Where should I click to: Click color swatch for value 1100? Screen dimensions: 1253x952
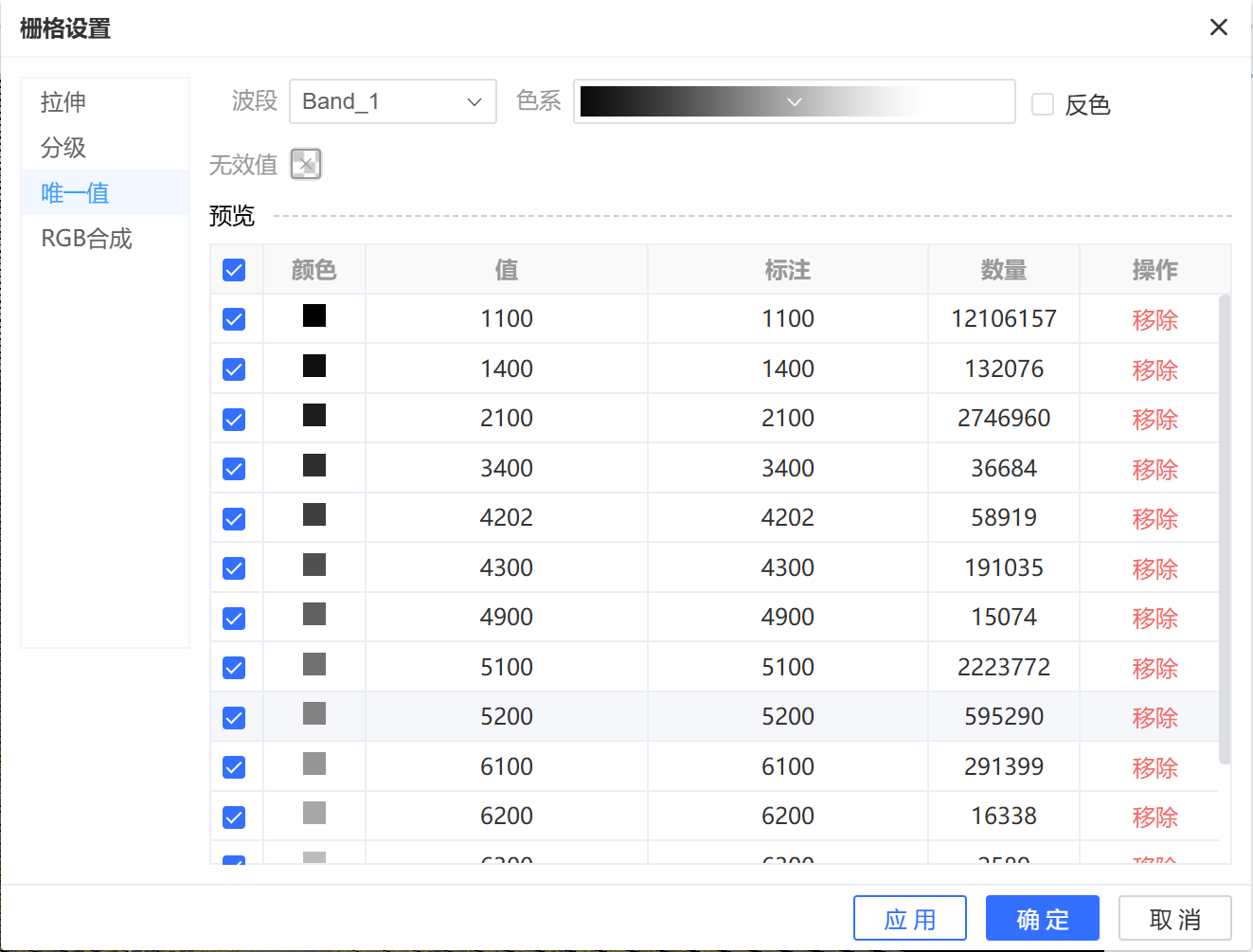coord(314,315)
